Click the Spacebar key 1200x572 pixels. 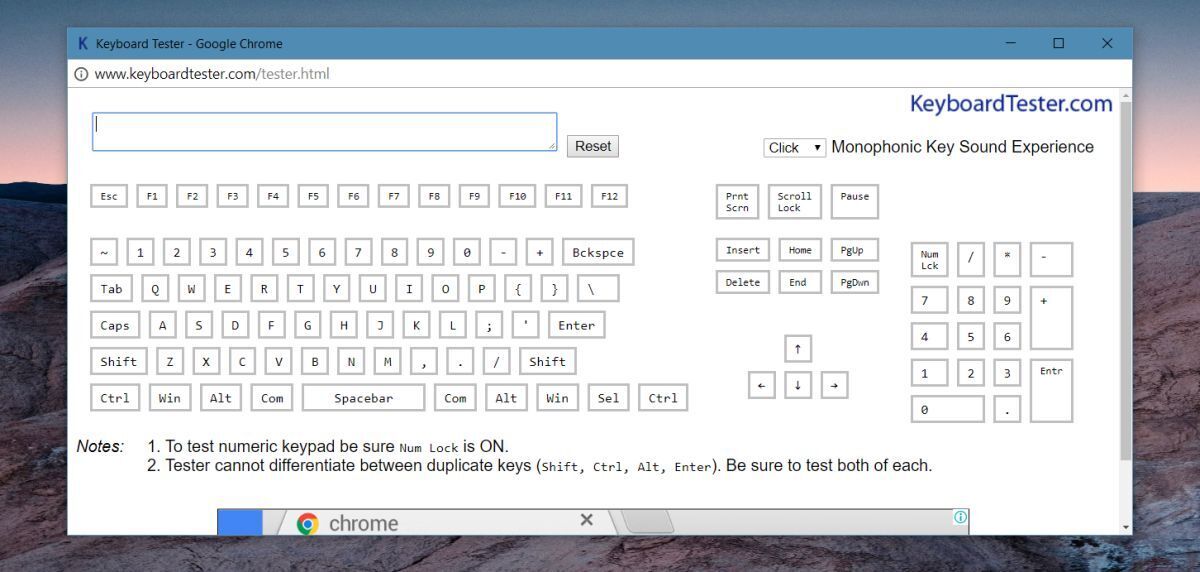pos(364,398)
